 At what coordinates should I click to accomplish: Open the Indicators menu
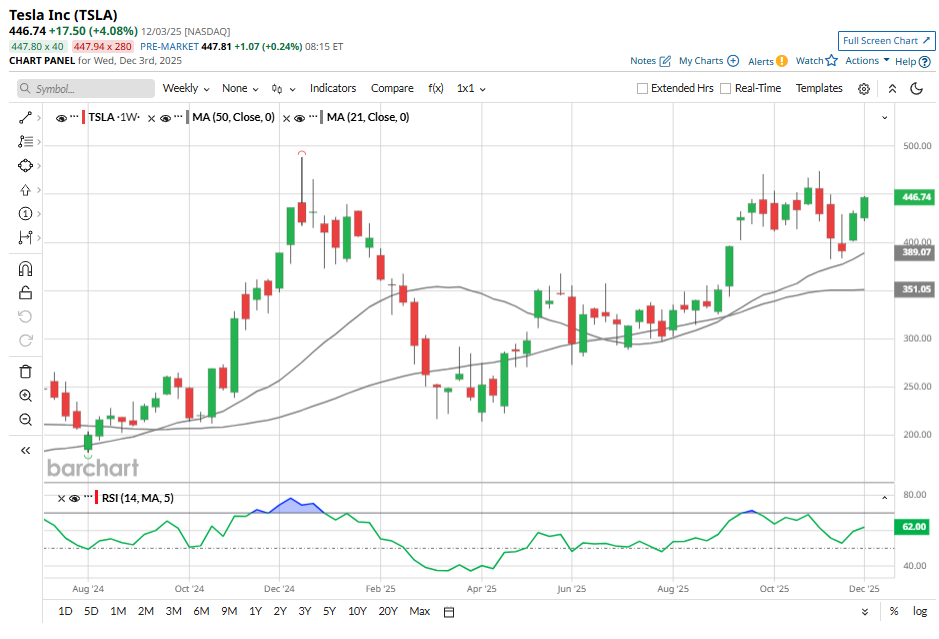click(x=333, y=88)
